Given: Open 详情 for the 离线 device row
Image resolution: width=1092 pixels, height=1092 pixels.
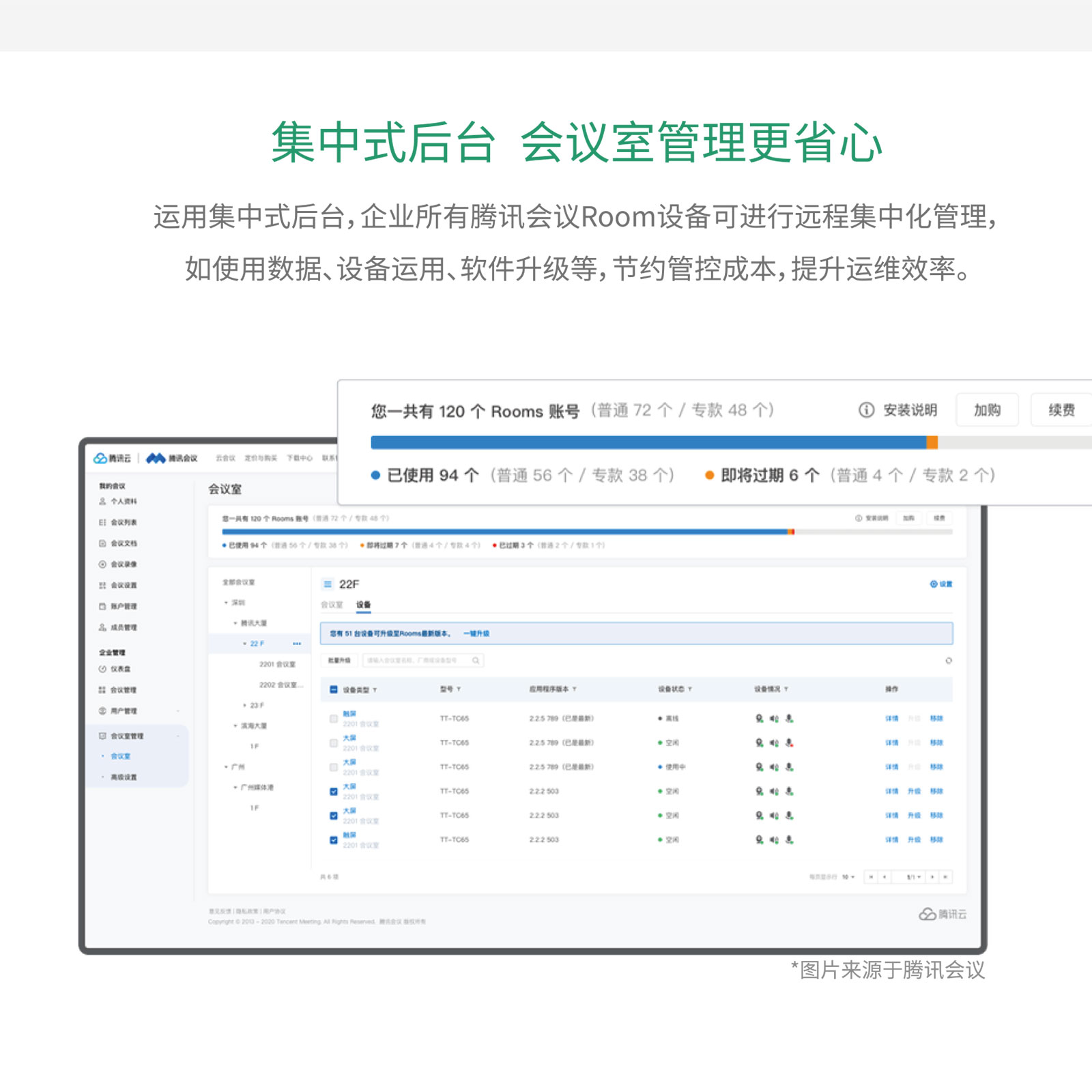Looking at the screenshot, I should coord(892,719).
